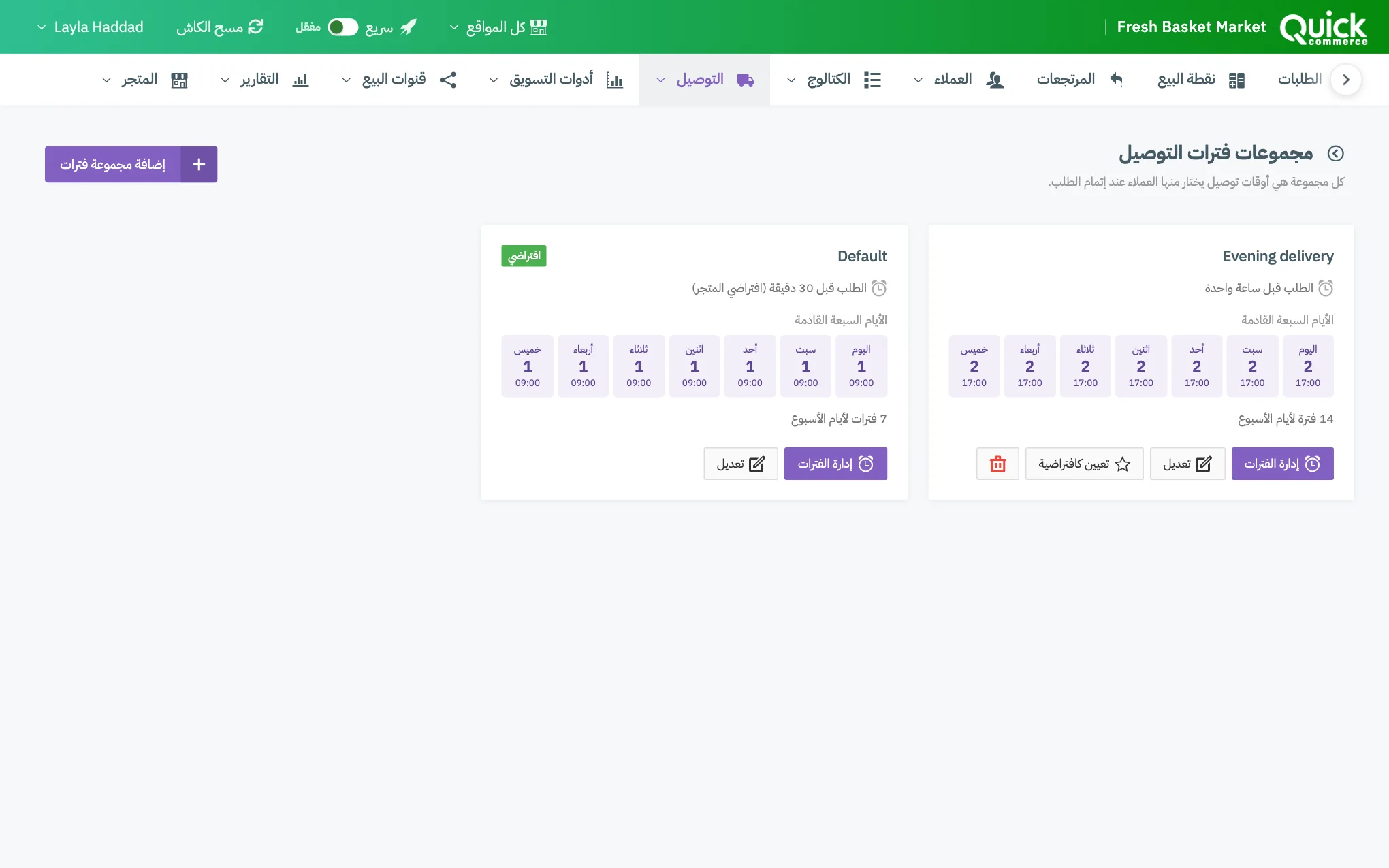
Task: Select سبت tile in Evening delivery
Action: coord(1252,366)
